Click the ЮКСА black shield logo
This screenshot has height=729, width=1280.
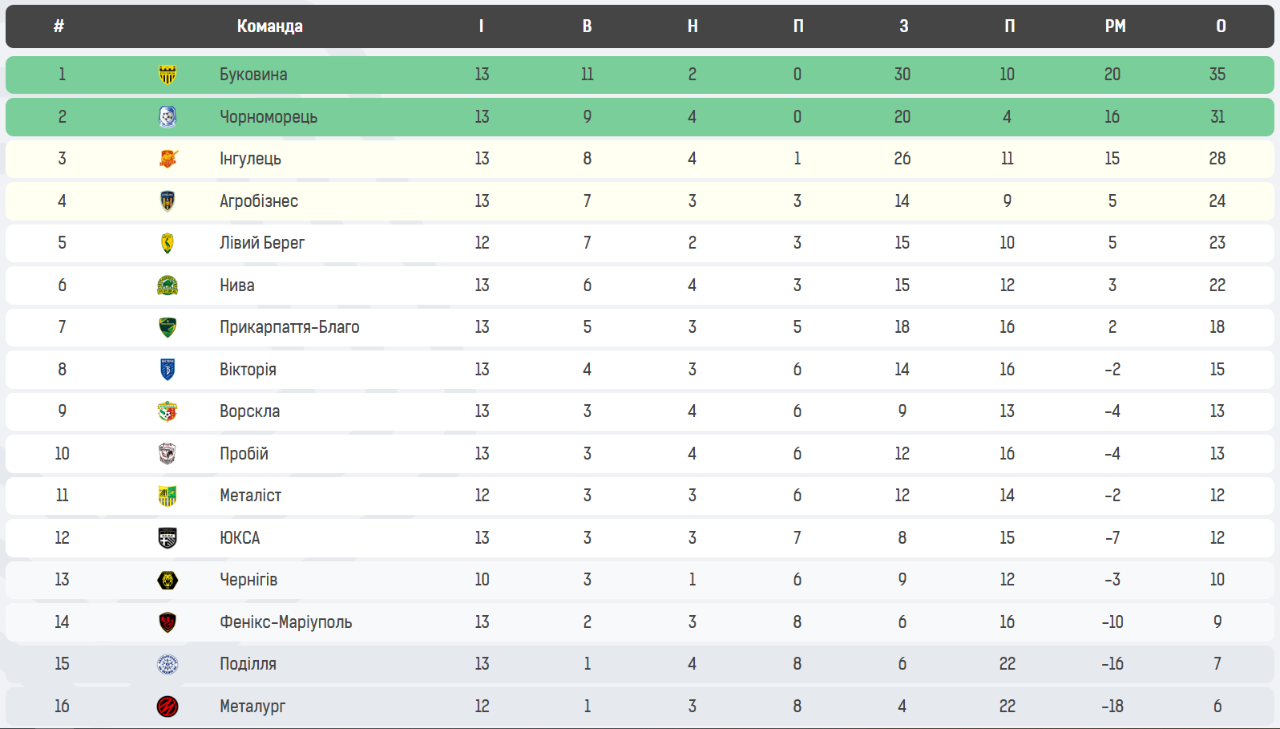(168, 538)
